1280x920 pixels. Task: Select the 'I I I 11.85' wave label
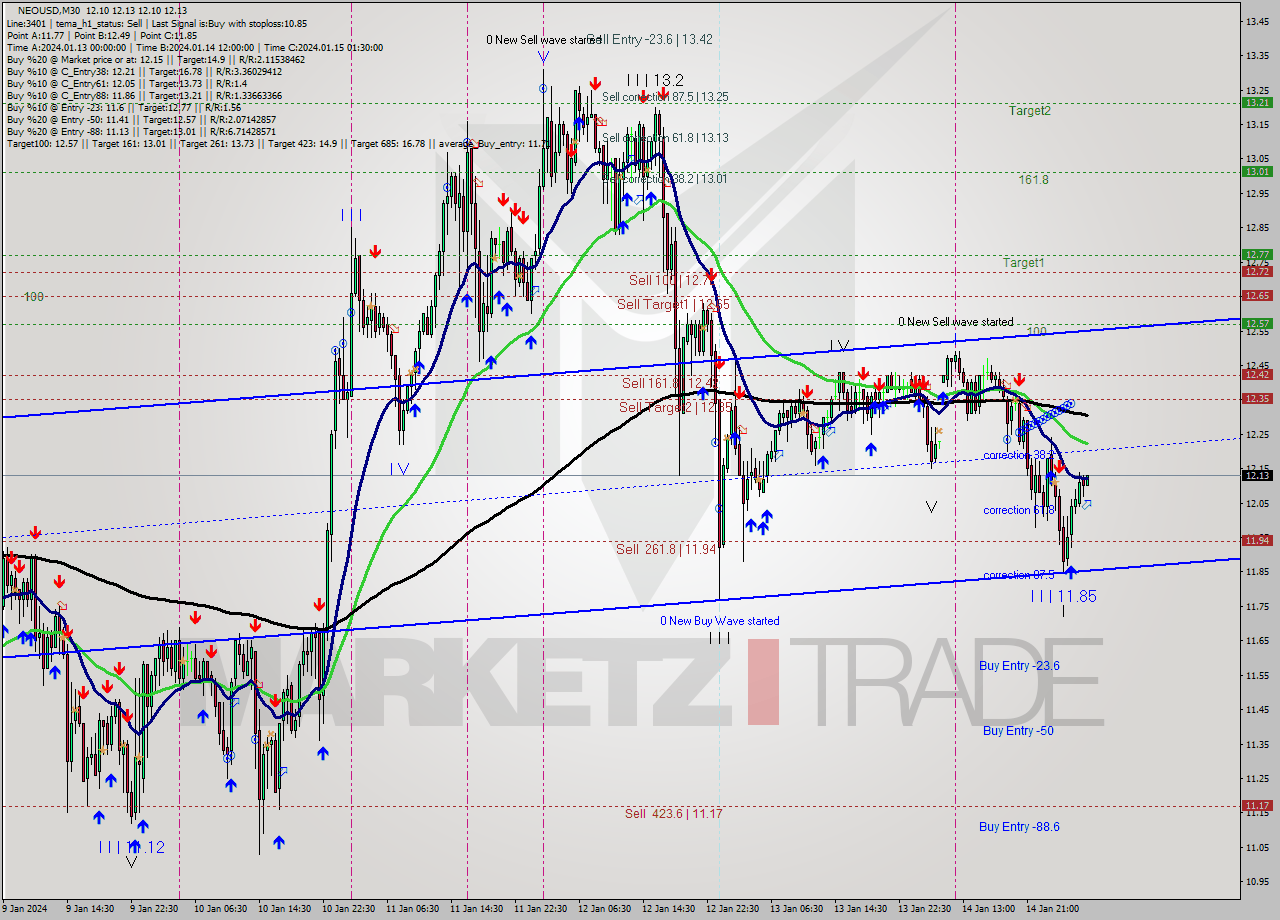(1064, 596)
